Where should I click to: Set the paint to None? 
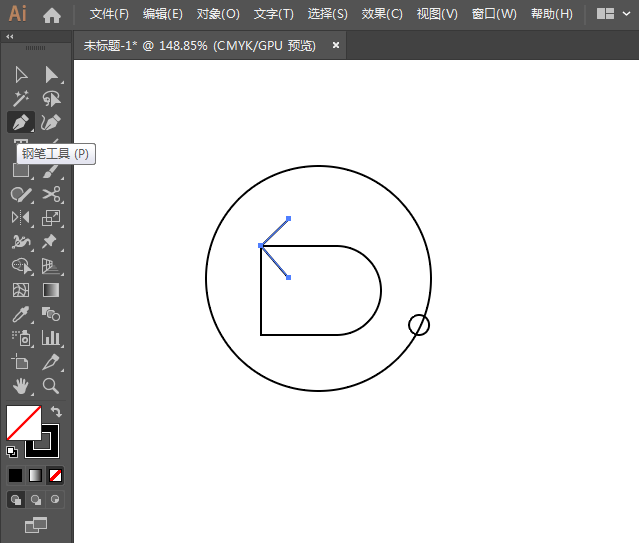point(56,475)
